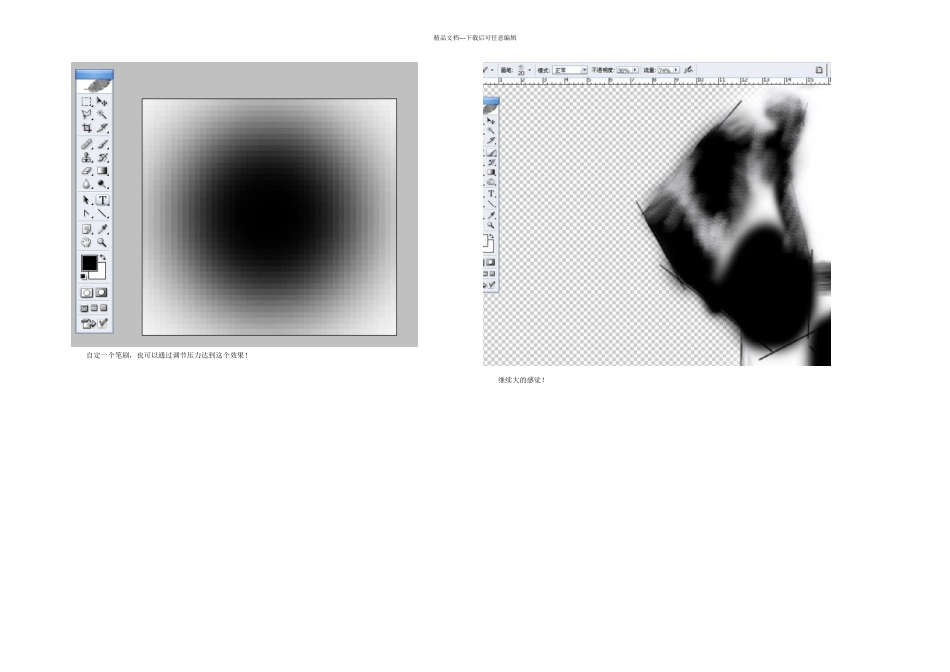Select the Pen tool in left toolbox
The height and width of the screenshot is (672, 950).
click(x=87, y=213)
